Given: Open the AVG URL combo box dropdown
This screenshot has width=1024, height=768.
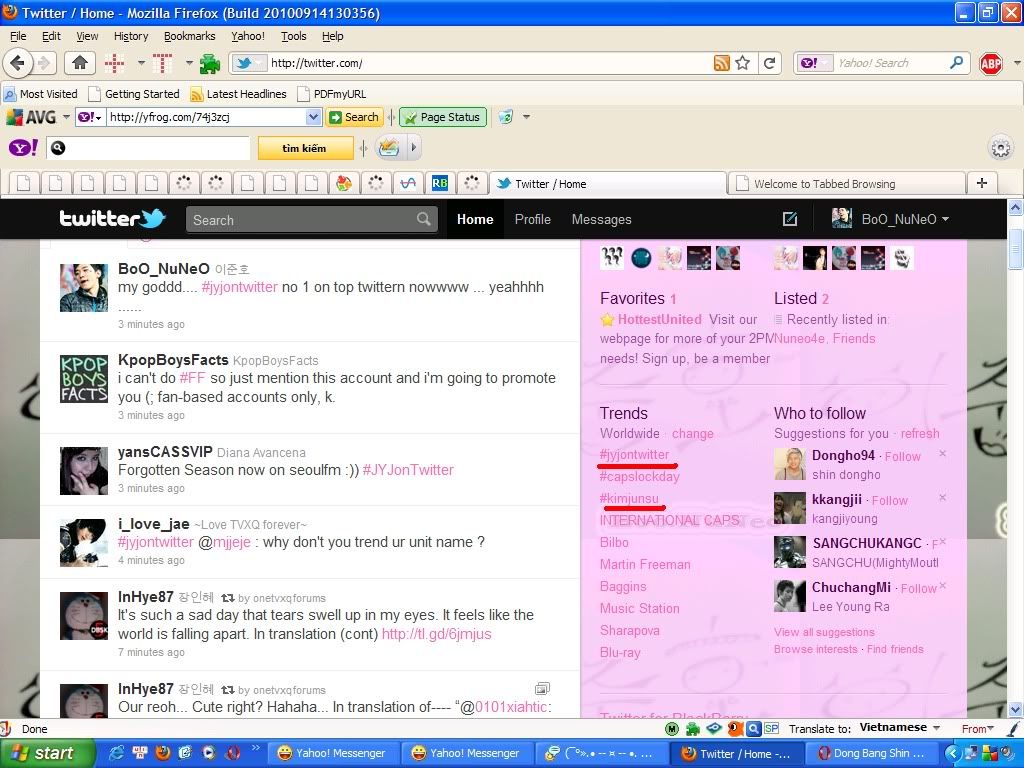Looking at the screenshot, I should (x=313, y=118).
